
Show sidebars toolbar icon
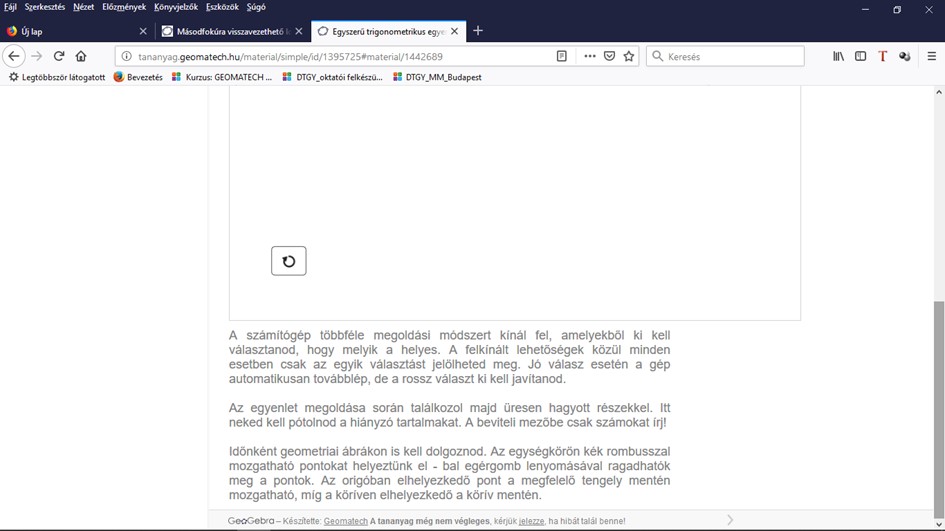[x=860, y=56]
